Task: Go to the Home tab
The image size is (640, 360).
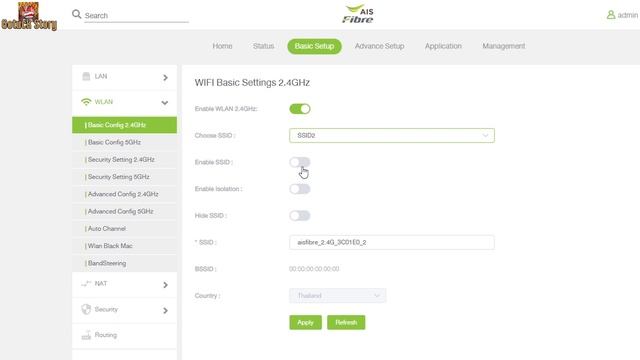Action: [222, 46]
